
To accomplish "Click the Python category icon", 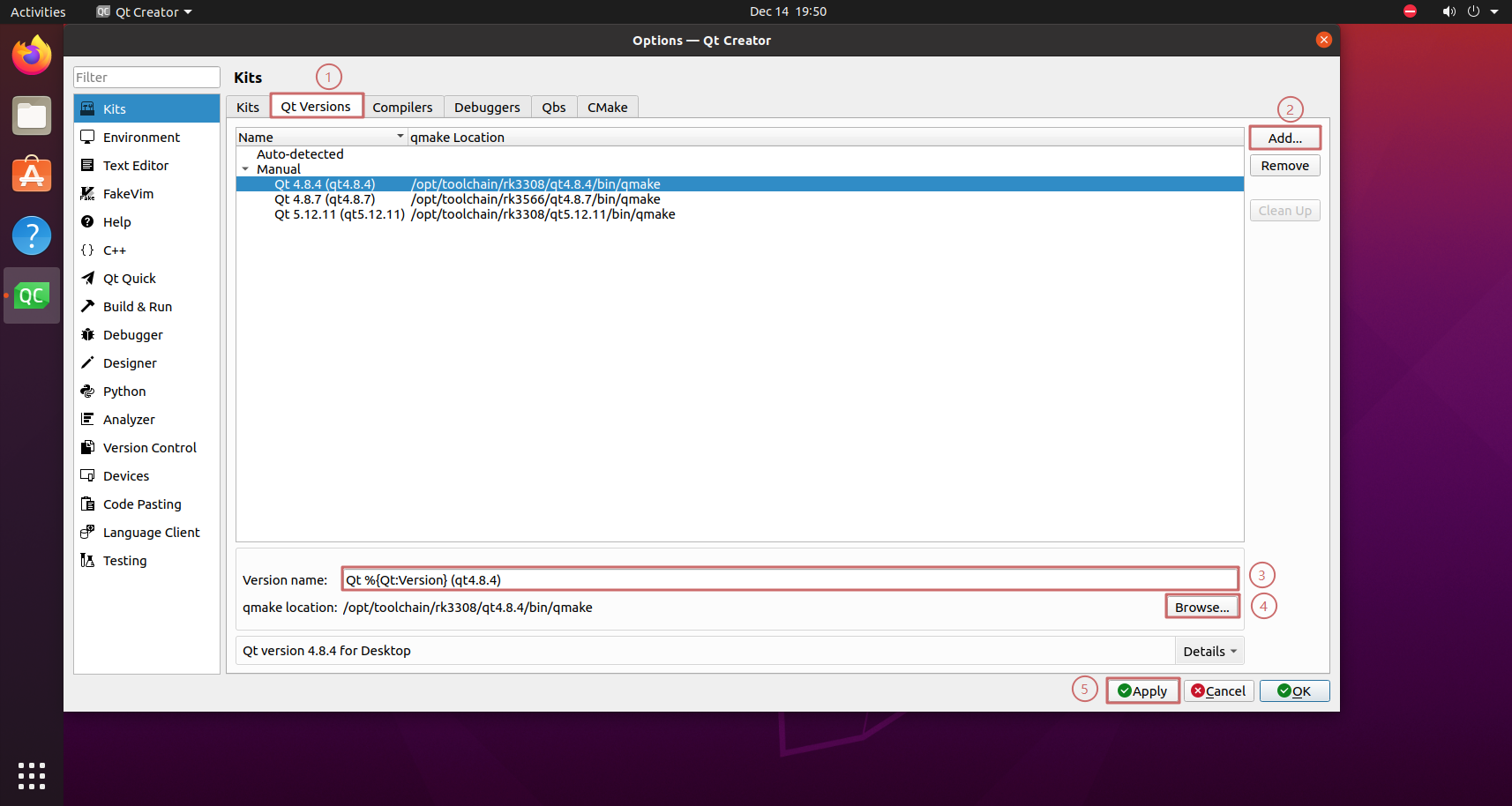I will pyautogui.click(x=87, y=392).
